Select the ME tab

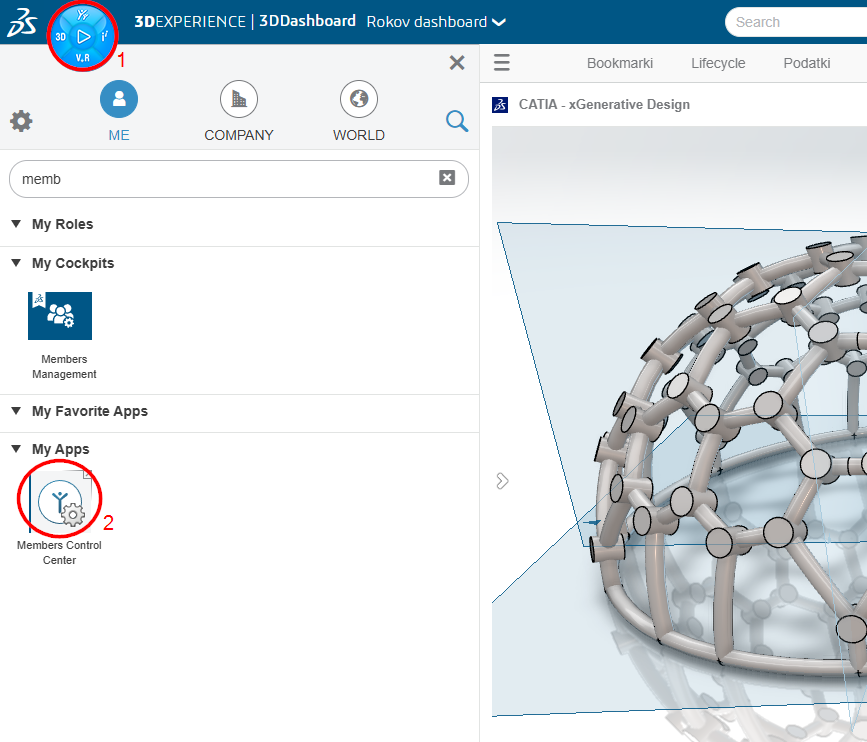(119, 111)
